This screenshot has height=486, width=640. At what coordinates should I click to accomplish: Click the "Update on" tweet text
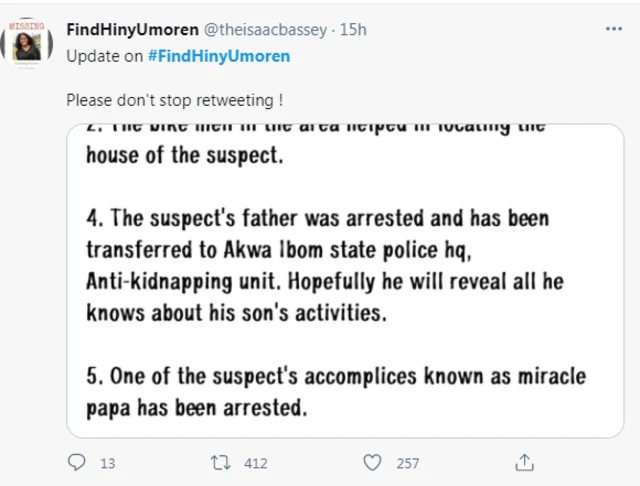[104, 56]
